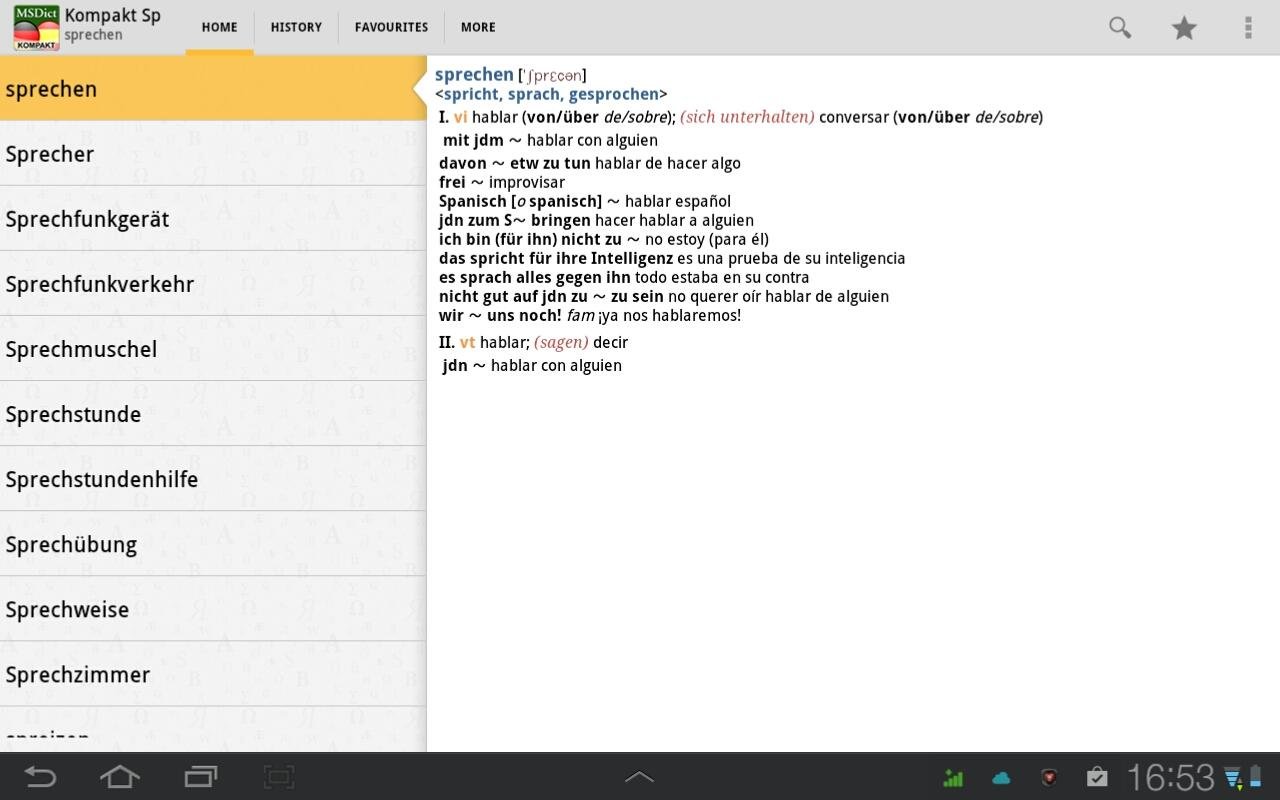Tap the screenshot capture icon
Viewport: 1280px width, 800px height.
(279, 777)
